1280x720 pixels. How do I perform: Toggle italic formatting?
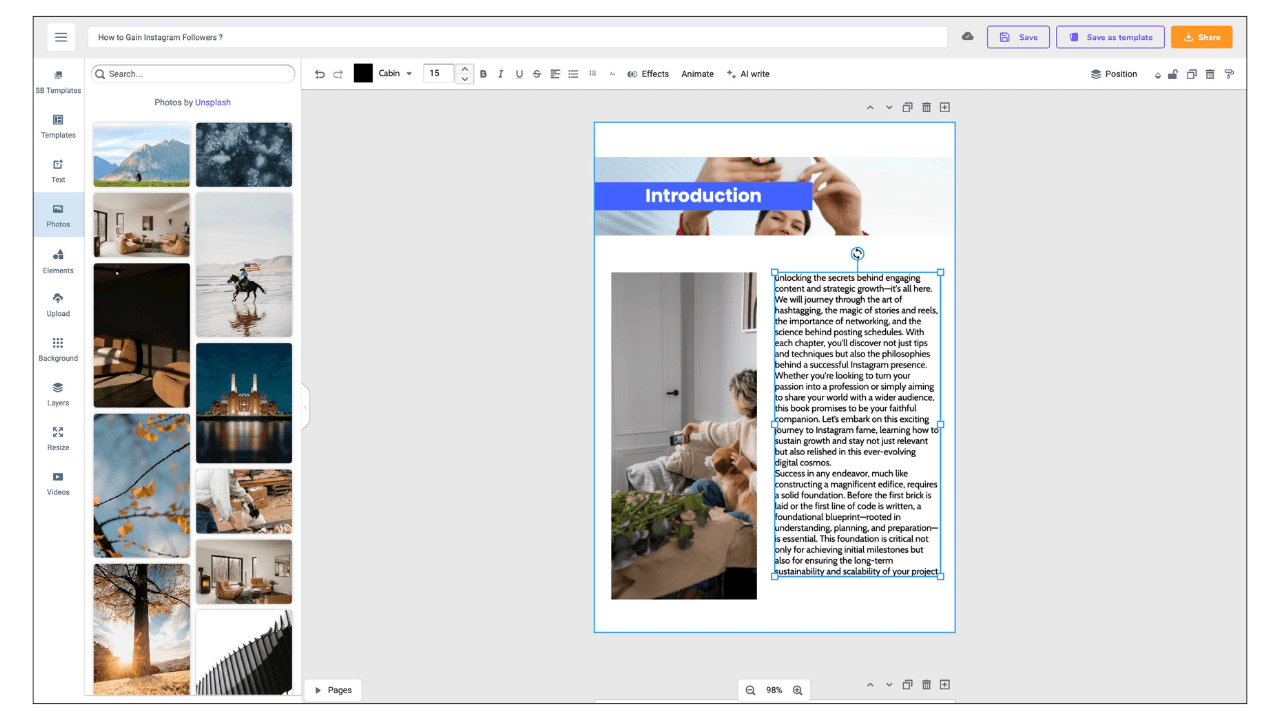(x=501, y=74)
